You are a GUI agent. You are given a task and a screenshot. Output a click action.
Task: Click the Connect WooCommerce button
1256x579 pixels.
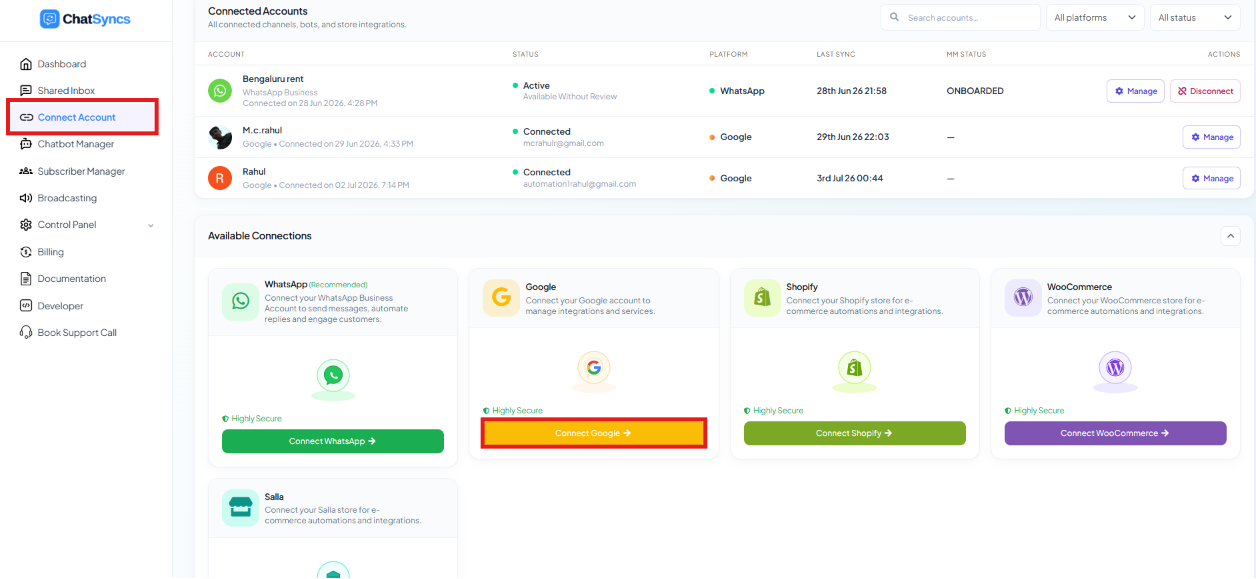coord(1116,433)
